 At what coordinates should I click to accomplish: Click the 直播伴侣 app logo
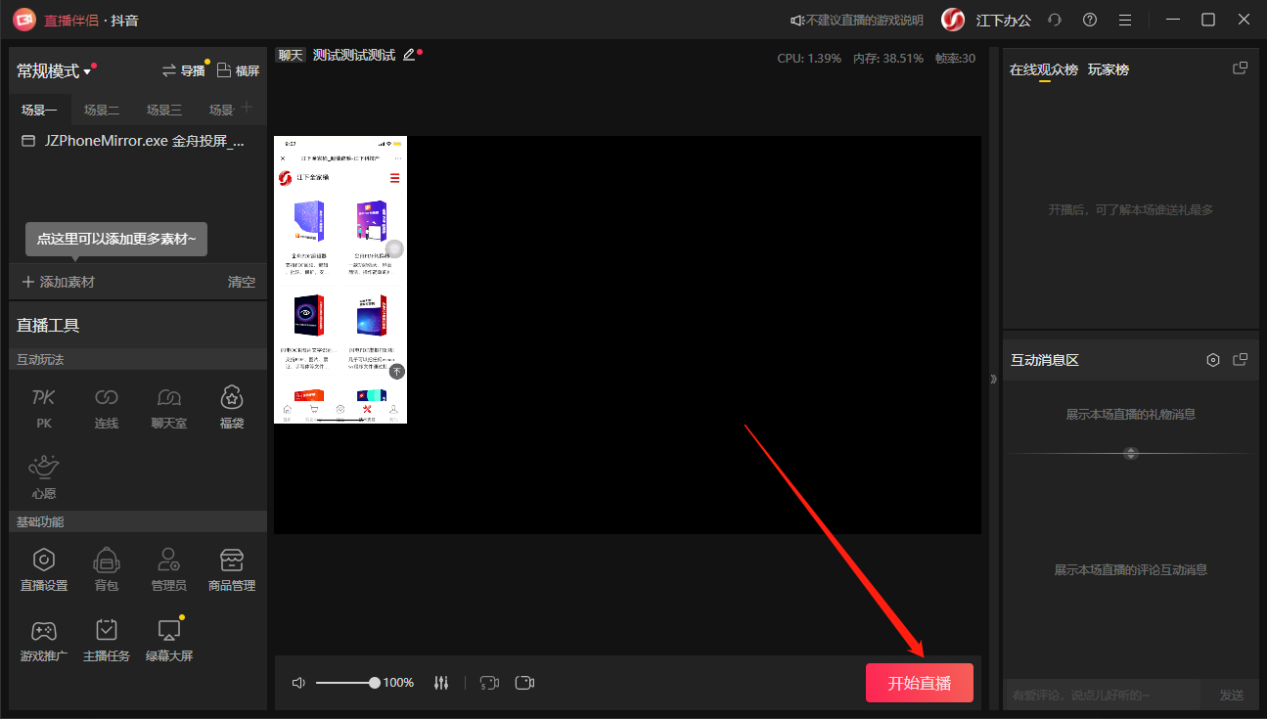click(x=24, y=20)
